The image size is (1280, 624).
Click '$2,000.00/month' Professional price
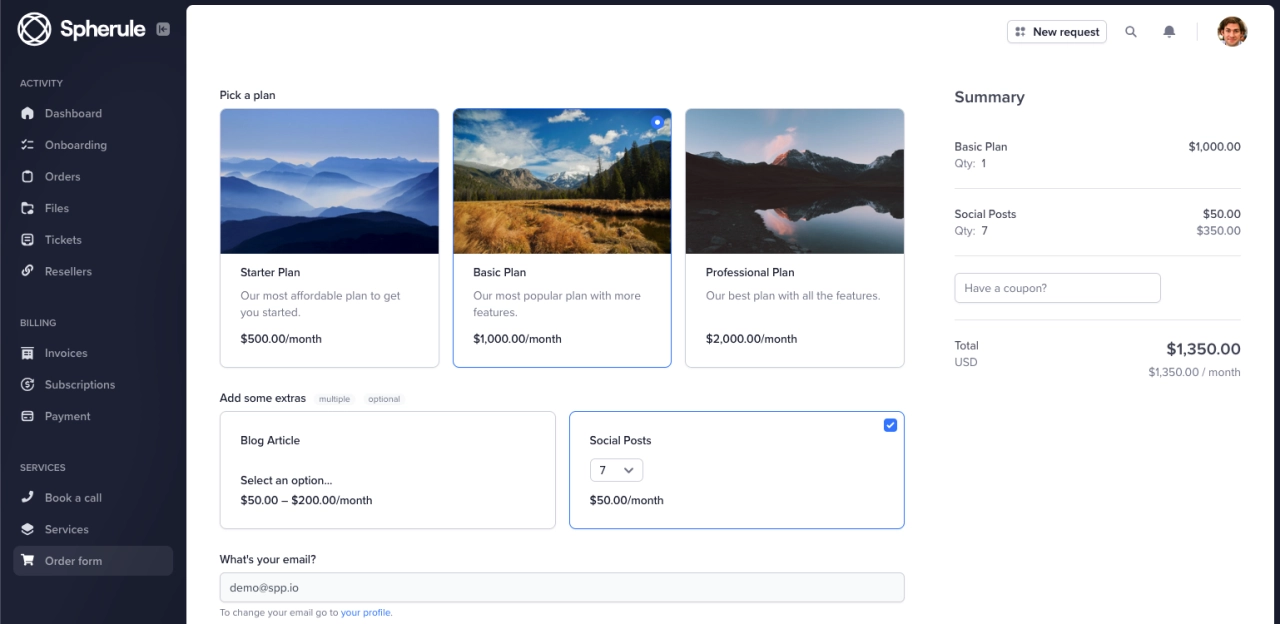[x=751, y=339]
